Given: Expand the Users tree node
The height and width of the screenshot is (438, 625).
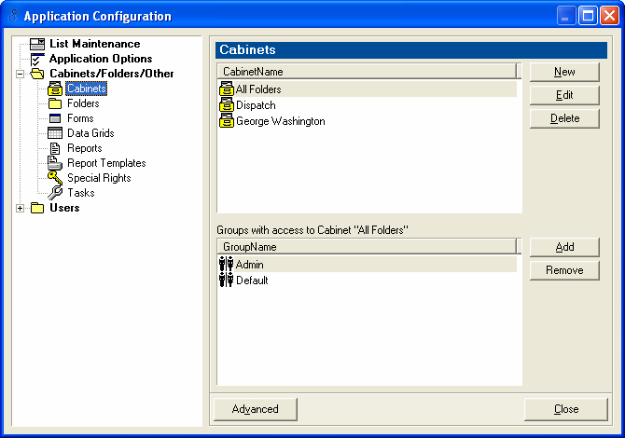Looking at the screenshot, I should [x=20, y=208].
